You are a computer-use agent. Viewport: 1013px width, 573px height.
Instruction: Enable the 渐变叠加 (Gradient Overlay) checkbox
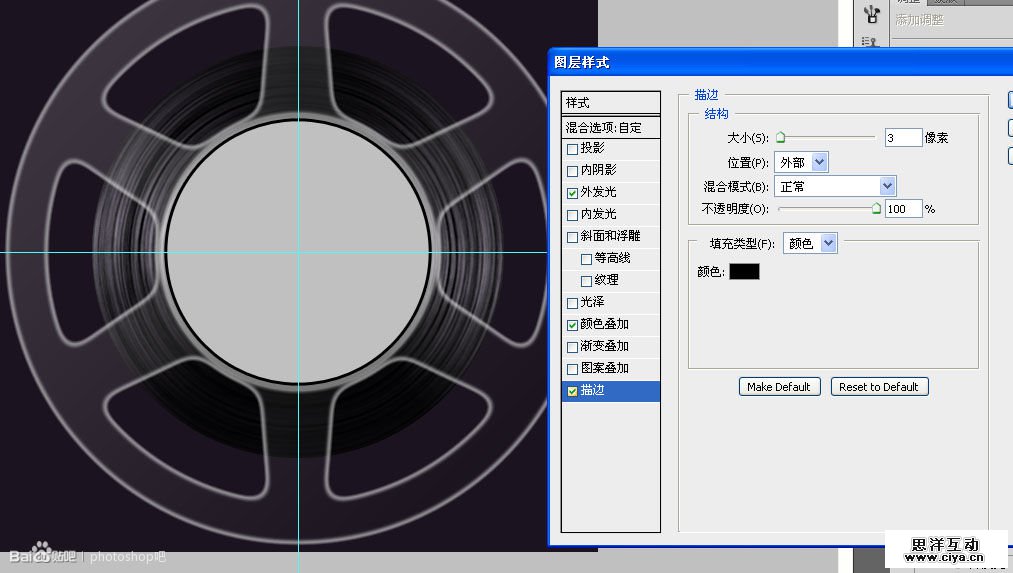pyautogui.click(x=572, y=347)
